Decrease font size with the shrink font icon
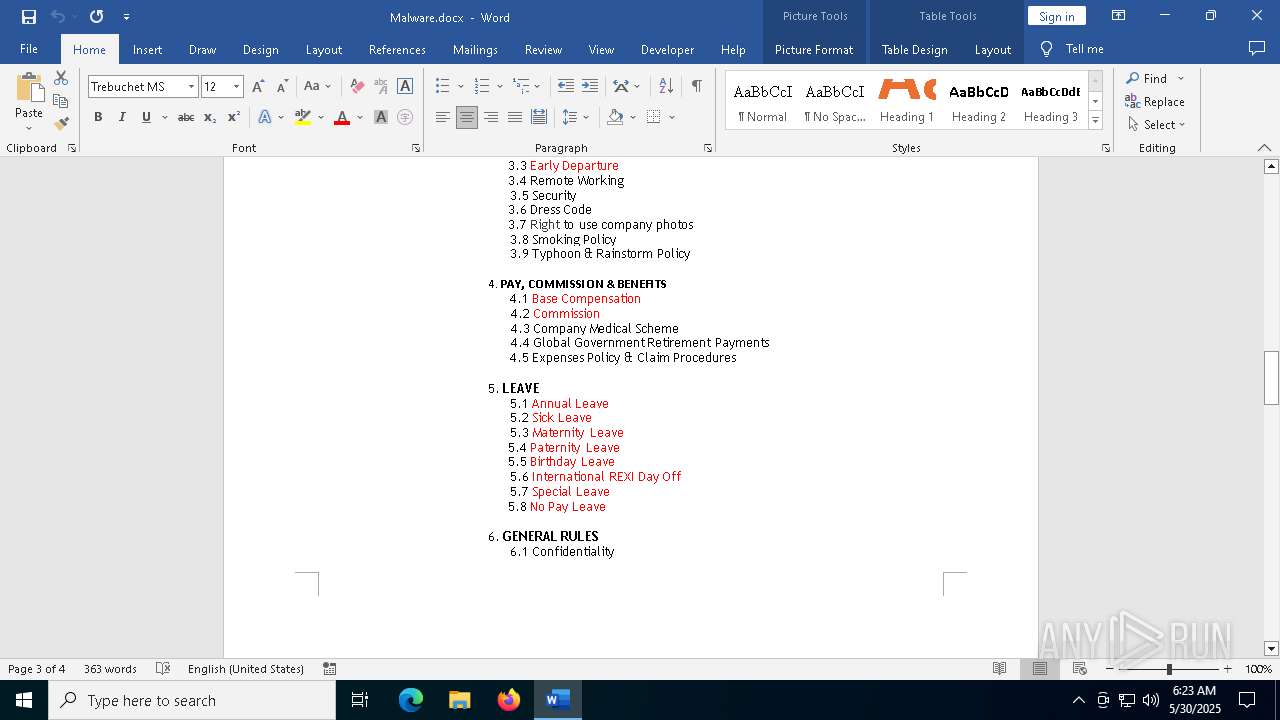 (282, 87)
